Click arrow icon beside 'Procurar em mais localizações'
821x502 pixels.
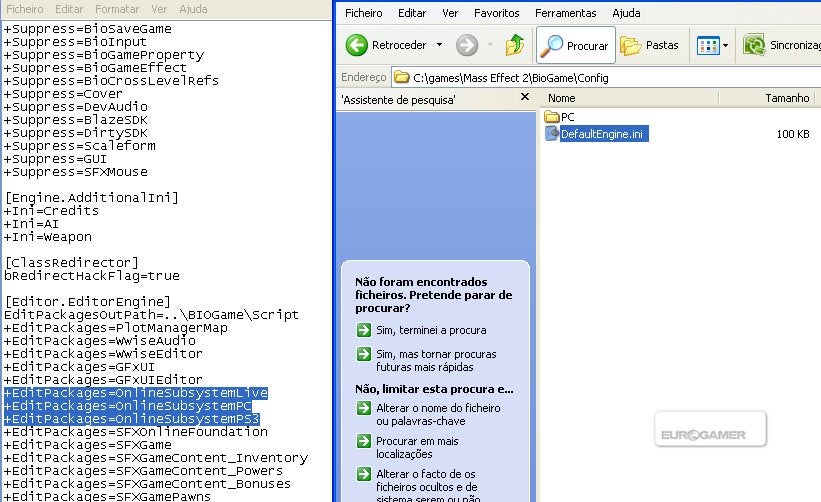tap(364, 441)
